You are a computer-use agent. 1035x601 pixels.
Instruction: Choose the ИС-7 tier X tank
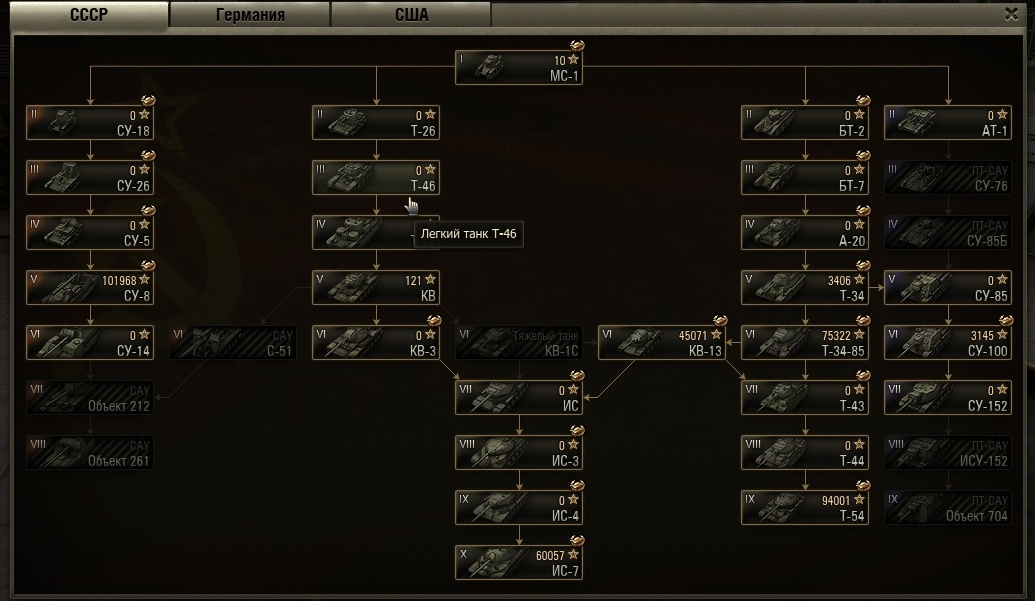[x=519, y=563]
